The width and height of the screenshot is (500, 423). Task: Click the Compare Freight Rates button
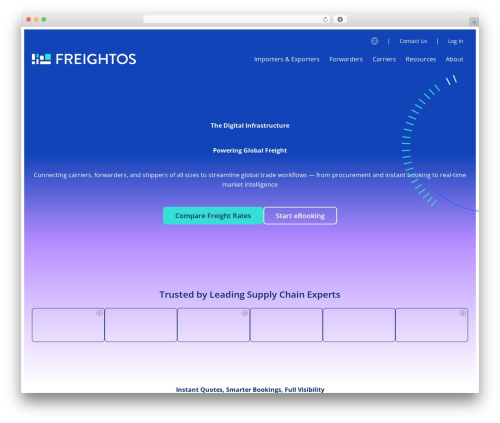tap(213, 216)
